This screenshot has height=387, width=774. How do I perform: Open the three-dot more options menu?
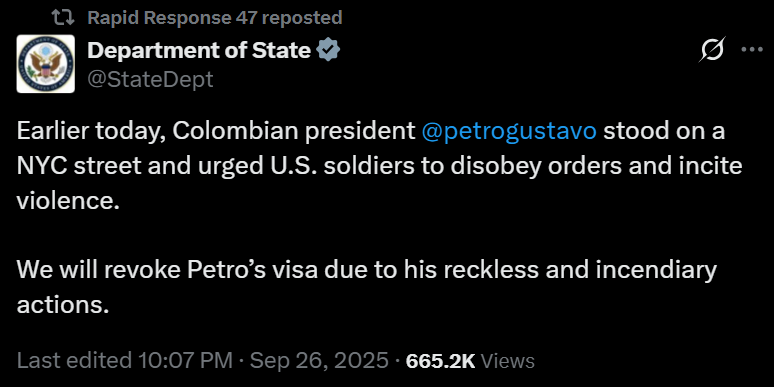click(x=752, y=49)
